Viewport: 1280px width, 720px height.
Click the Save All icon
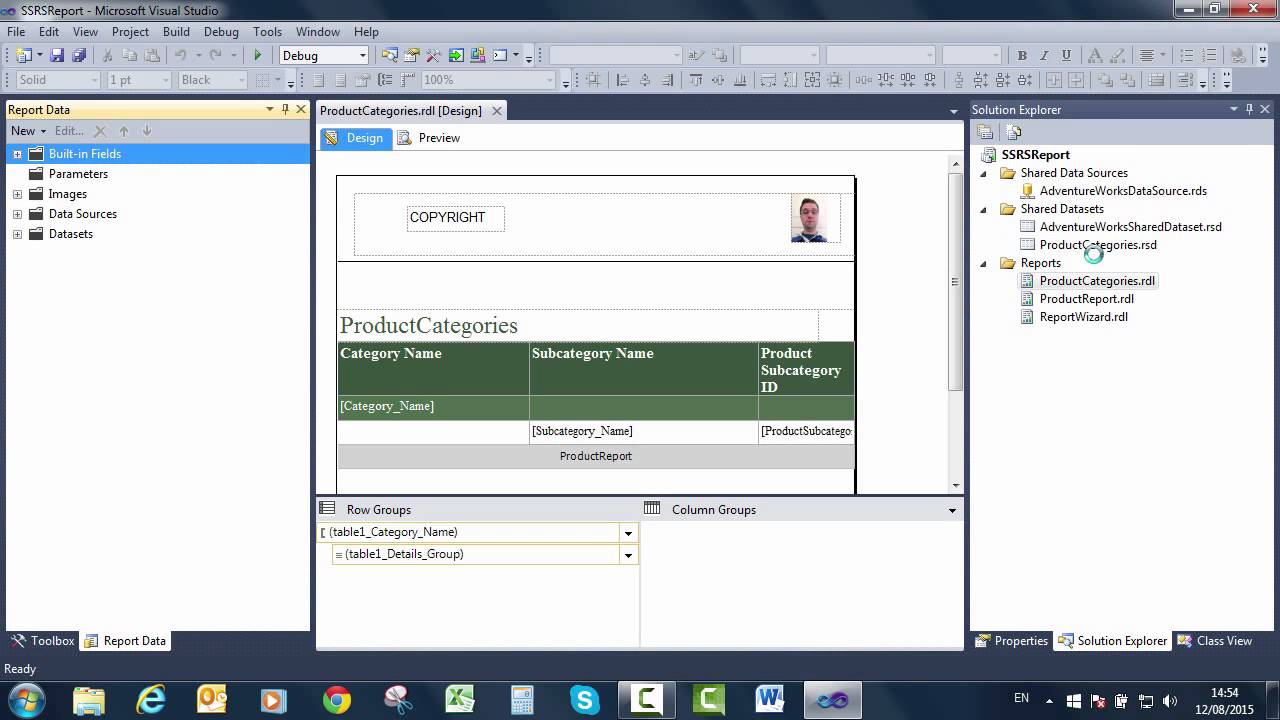point(78,56)
